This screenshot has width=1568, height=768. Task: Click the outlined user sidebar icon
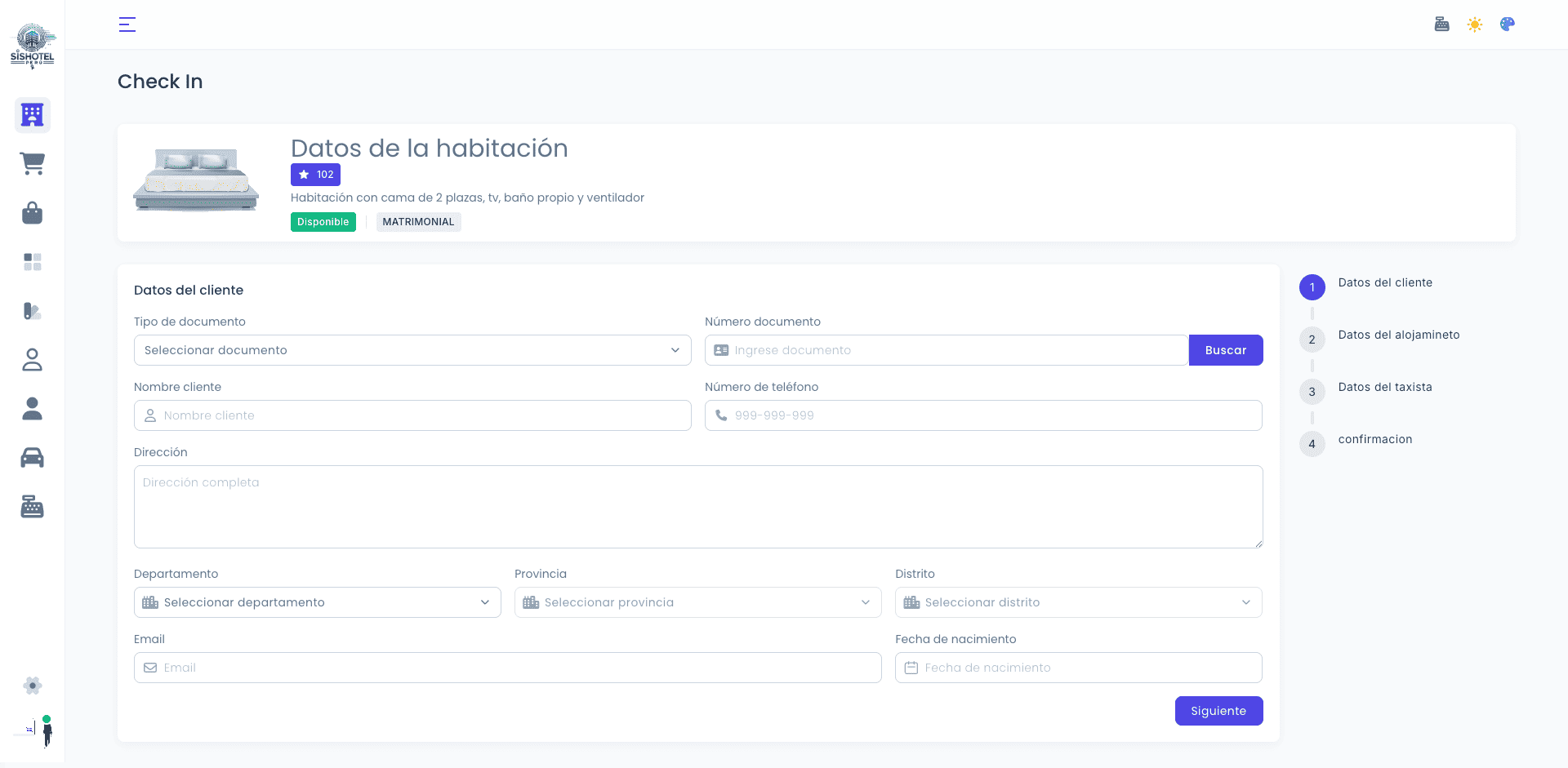click(32, 360)
